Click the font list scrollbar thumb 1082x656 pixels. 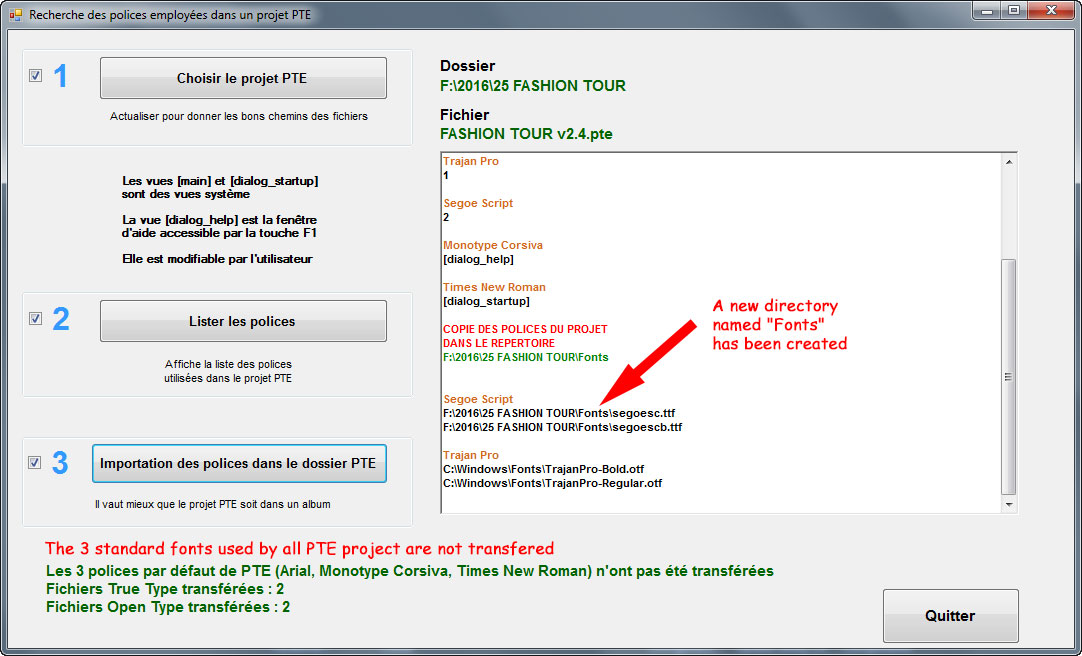(x=1009, y=377)
